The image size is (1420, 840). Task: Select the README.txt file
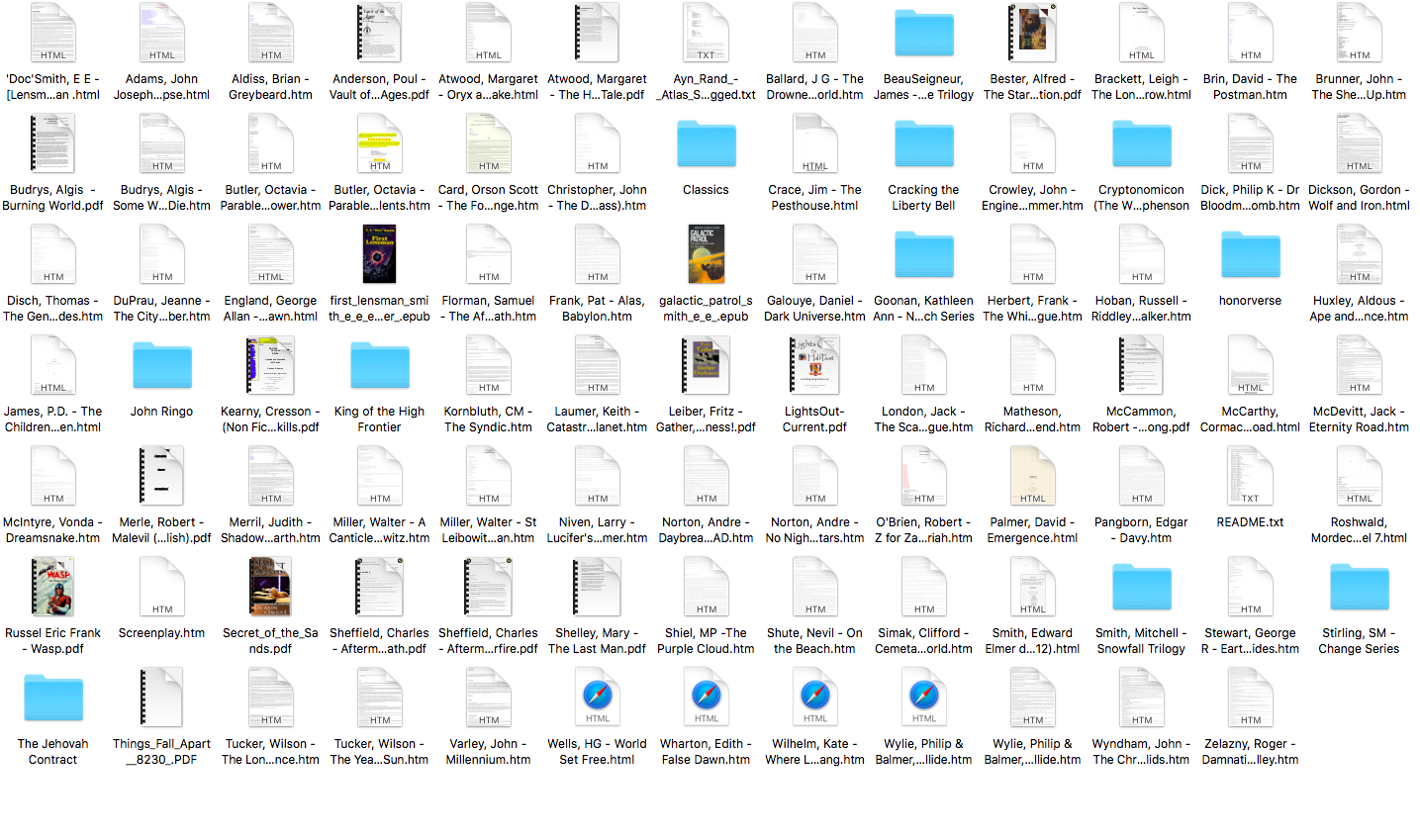pyautogui.click(x=1250, y=476)
